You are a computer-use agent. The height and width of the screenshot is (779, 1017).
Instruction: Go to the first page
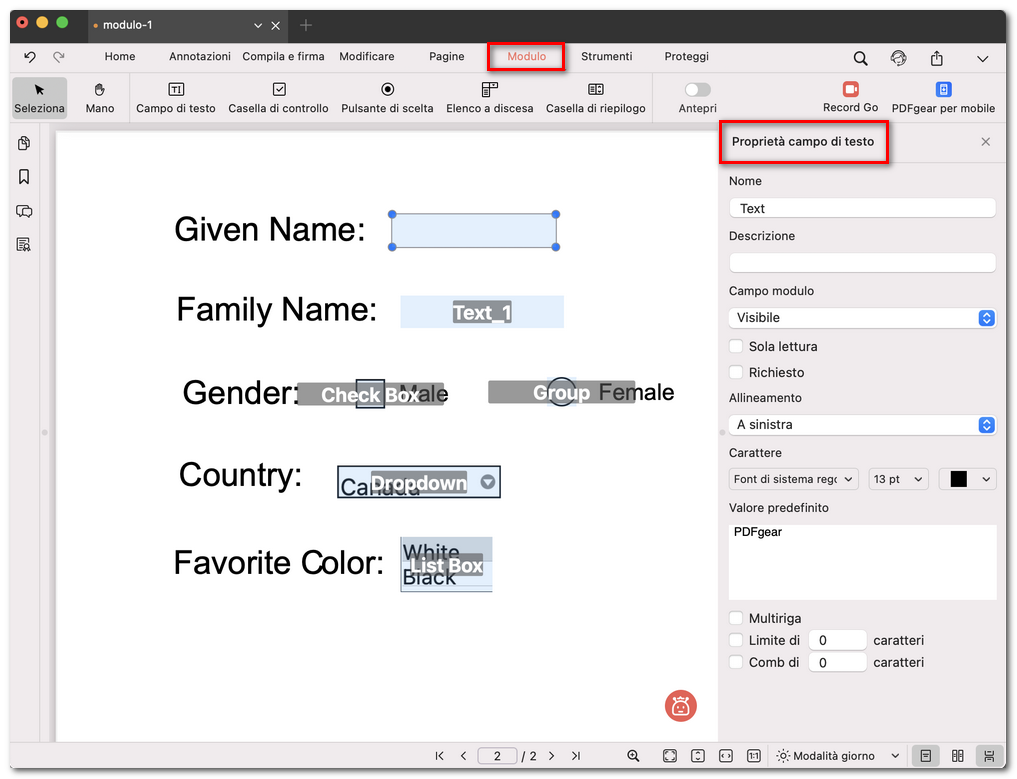[x=440, y=756]
